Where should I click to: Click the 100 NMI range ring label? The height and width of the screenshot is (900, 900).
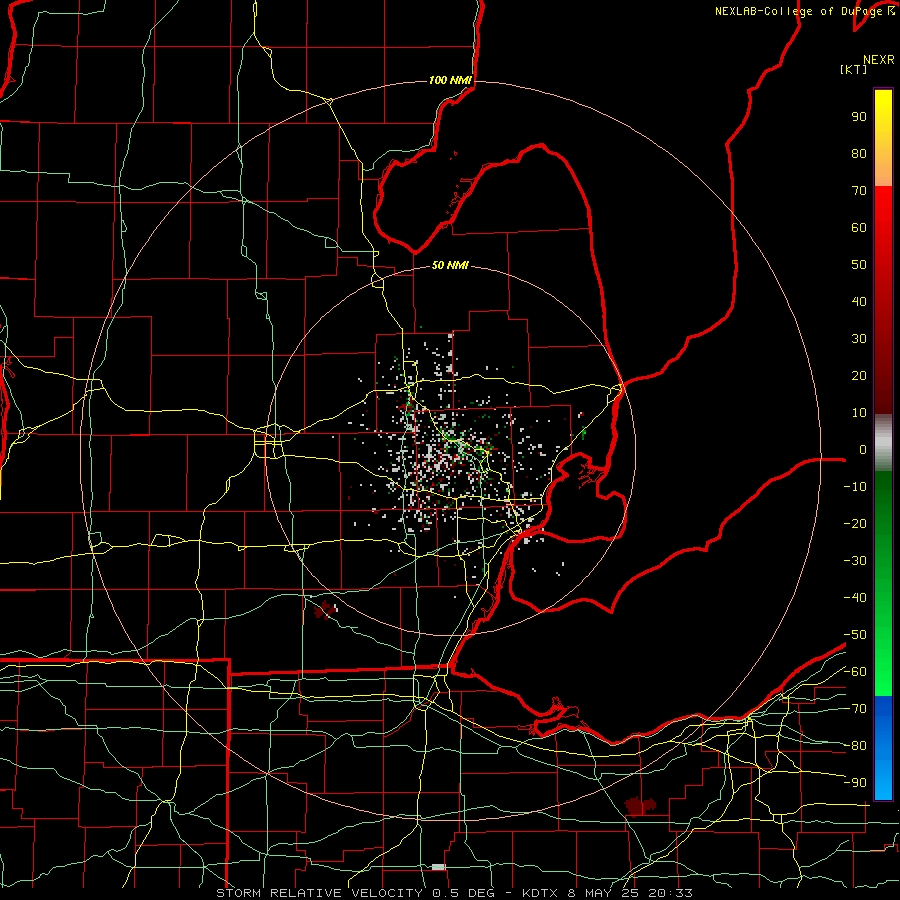pos(450,80)
